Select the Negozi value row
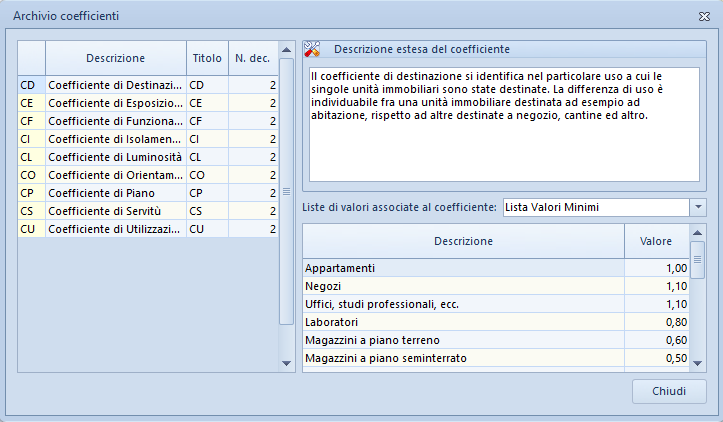 tap(496, 286)
